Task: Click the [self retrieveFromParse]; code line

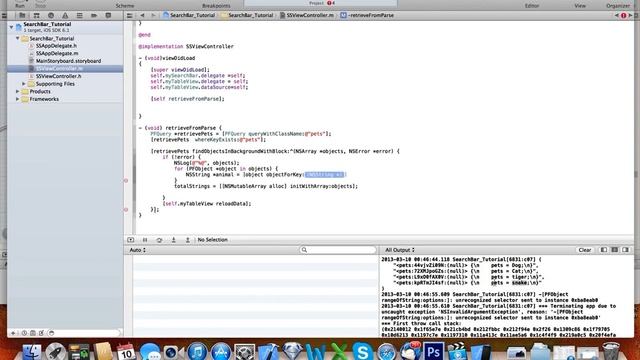Action: click(187, 99)
